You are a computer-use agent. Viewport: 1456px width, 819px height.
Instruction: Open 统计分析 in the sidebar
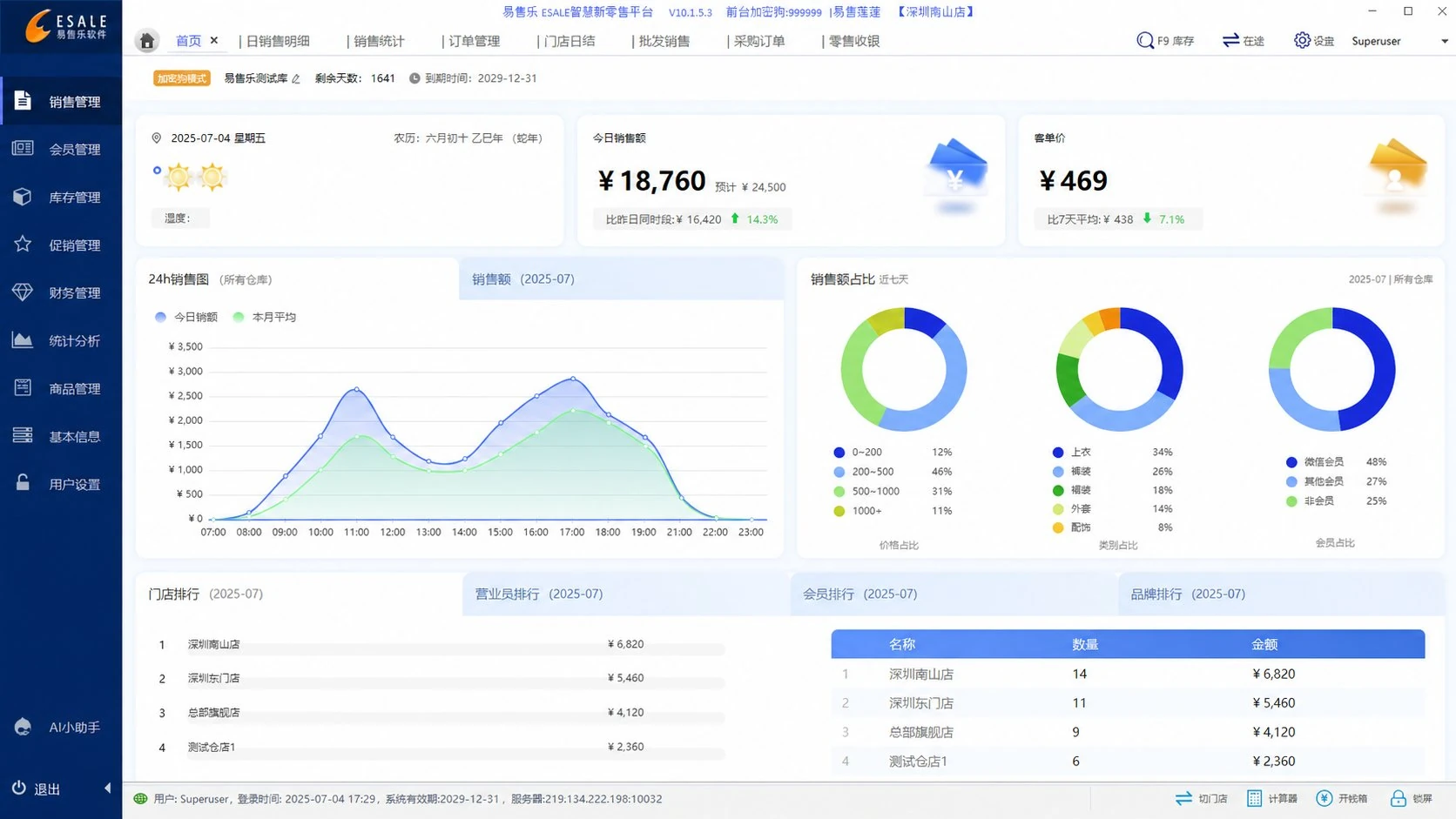61,340
